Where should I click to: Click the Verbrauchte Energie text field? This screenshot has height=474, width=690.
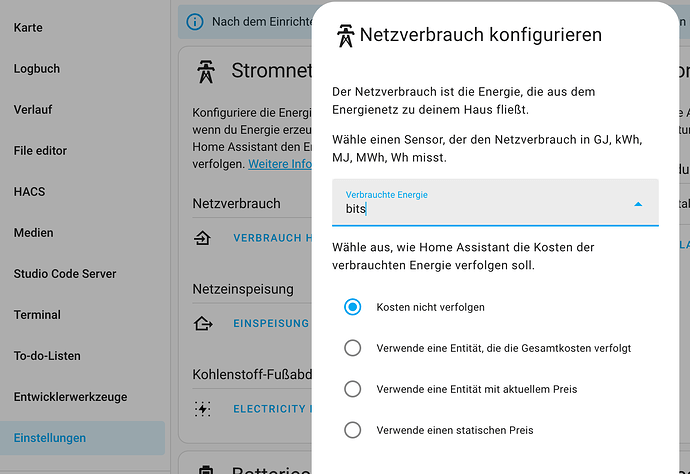(495, 202)
